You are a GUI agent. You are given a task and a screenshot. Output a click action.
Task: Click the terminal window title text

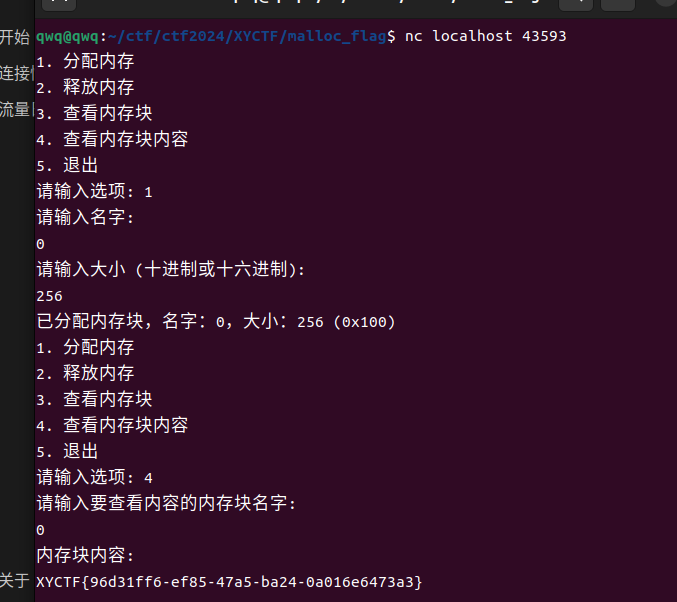coord(386,2)
